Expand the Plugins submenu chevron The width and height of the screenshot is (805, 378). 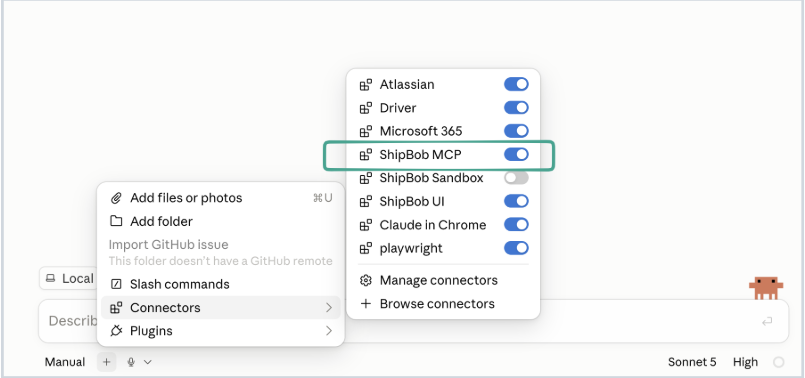pos(329,331)
